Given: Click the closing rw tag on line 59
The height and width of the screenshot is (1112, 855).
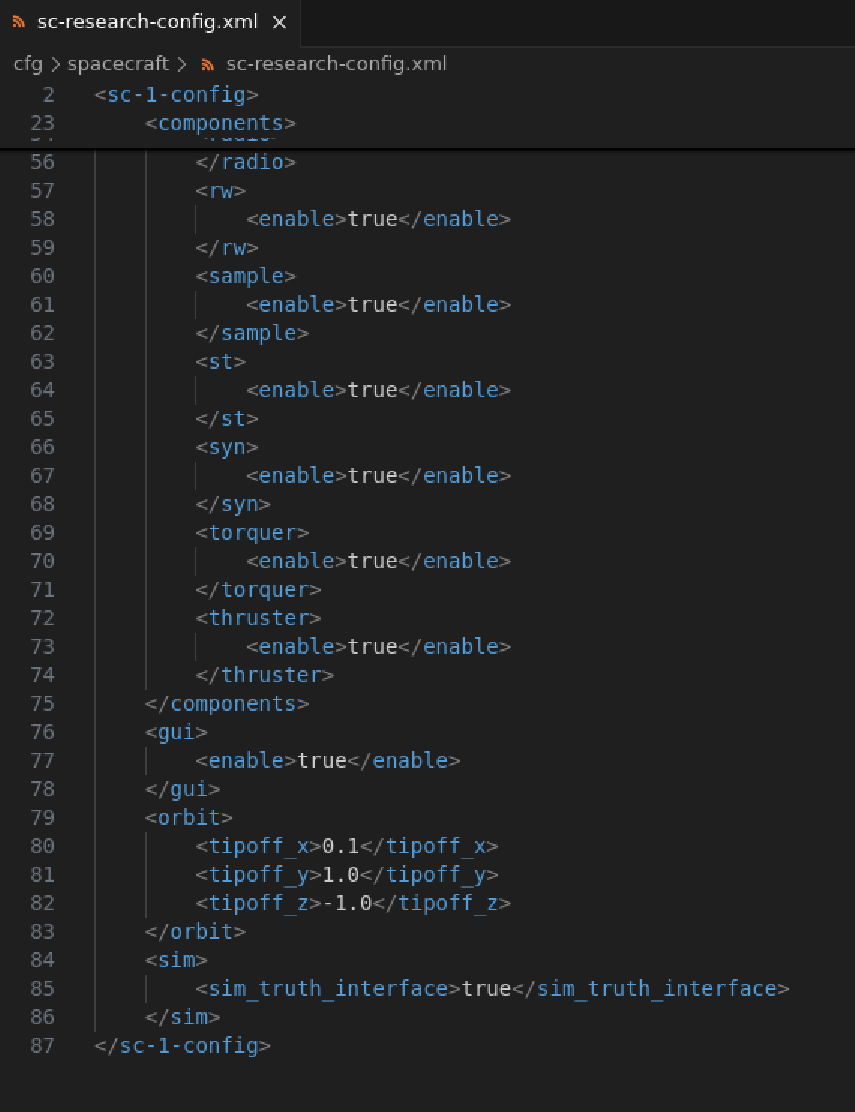Looking at the screenshot, I should click(227, 248).
